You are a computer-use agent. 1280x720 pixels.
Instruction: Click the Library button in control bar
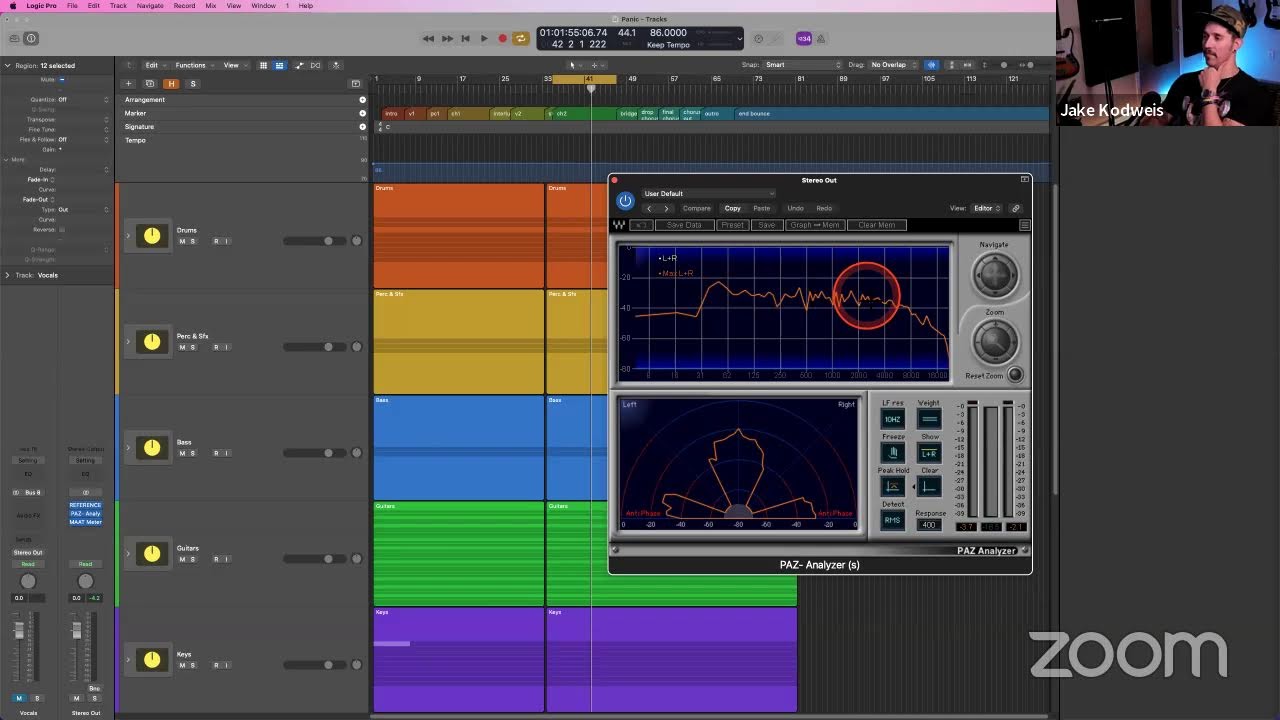click(x=14, y=39)
